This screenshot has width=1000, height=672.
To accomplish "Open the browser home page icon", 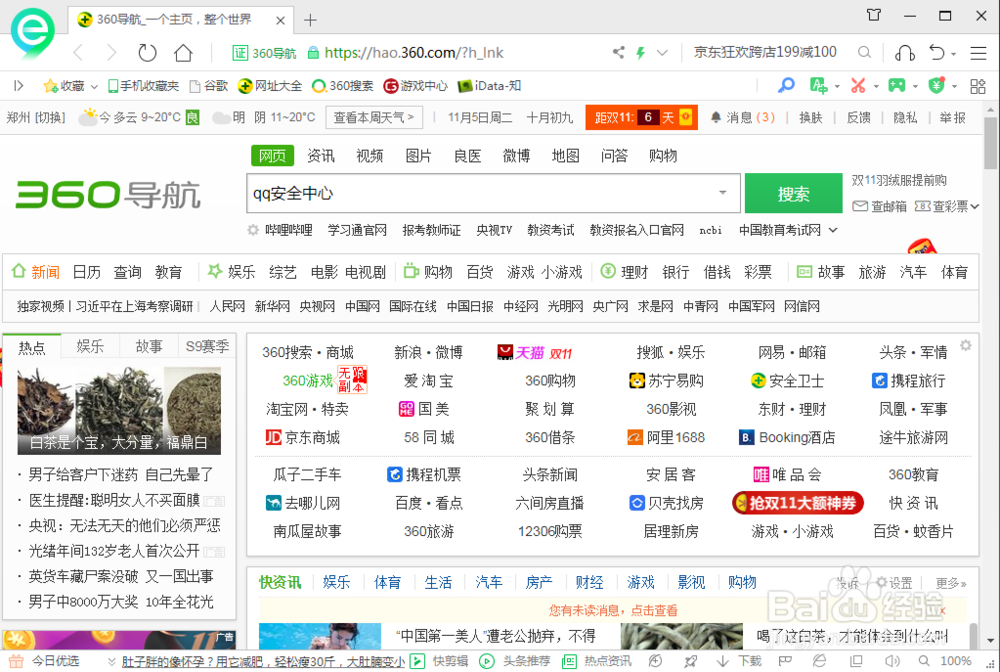I will click(183, 53).
